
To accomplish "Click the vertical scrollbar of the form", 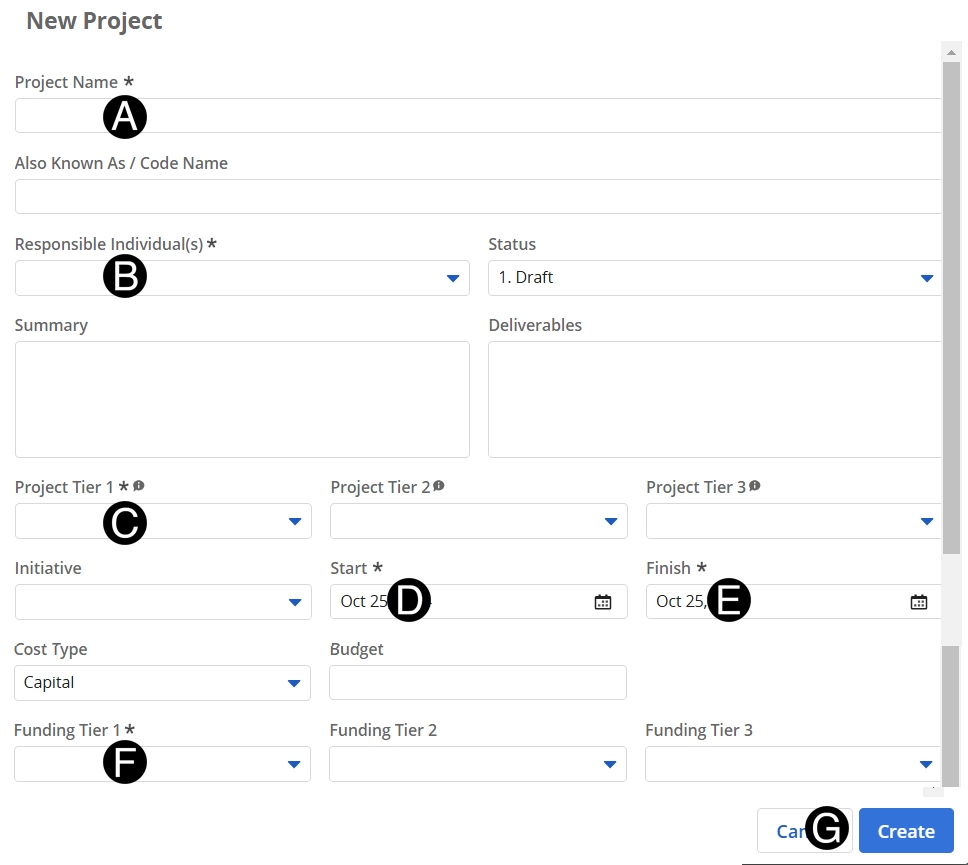I will [x=951, y=300].
